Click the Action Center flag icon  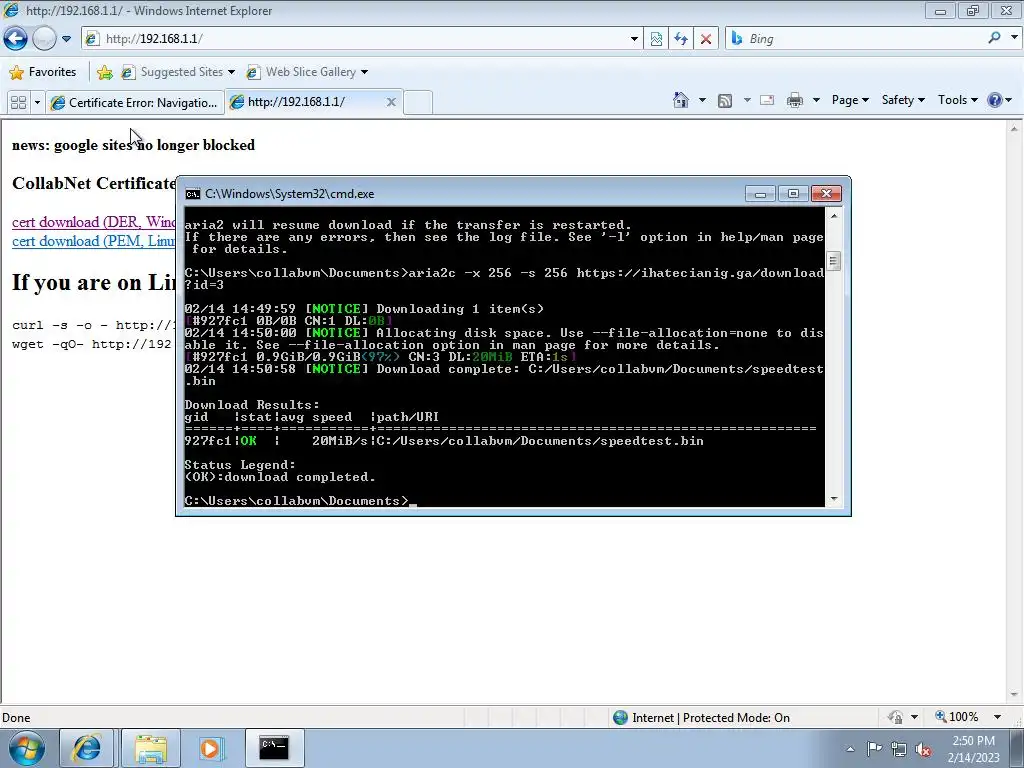pyautogui.click(x=874, y=749)
